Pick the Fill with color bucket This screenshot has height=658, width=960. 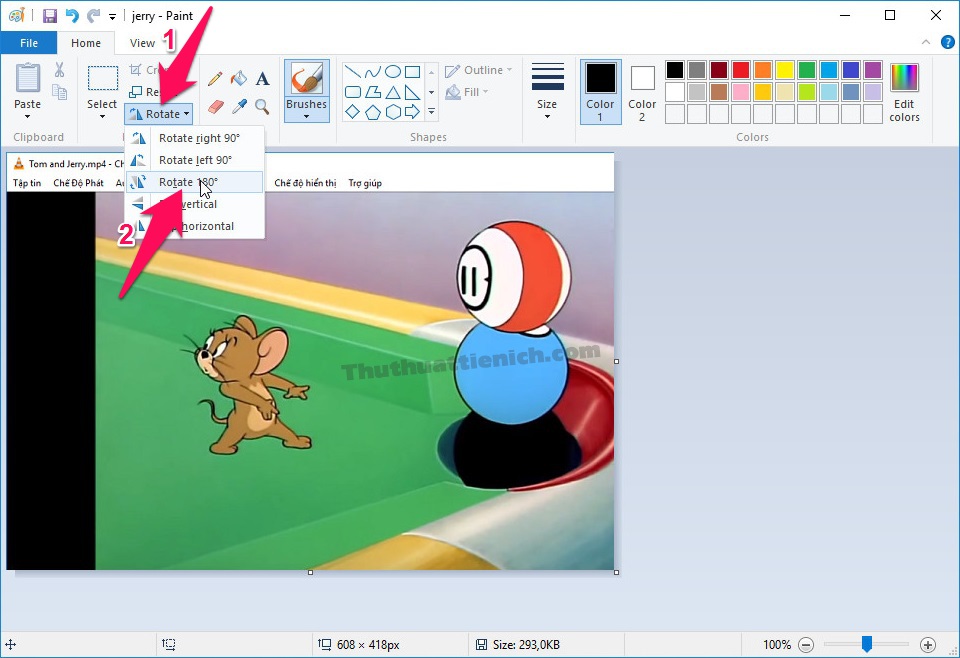click(238, 79)
